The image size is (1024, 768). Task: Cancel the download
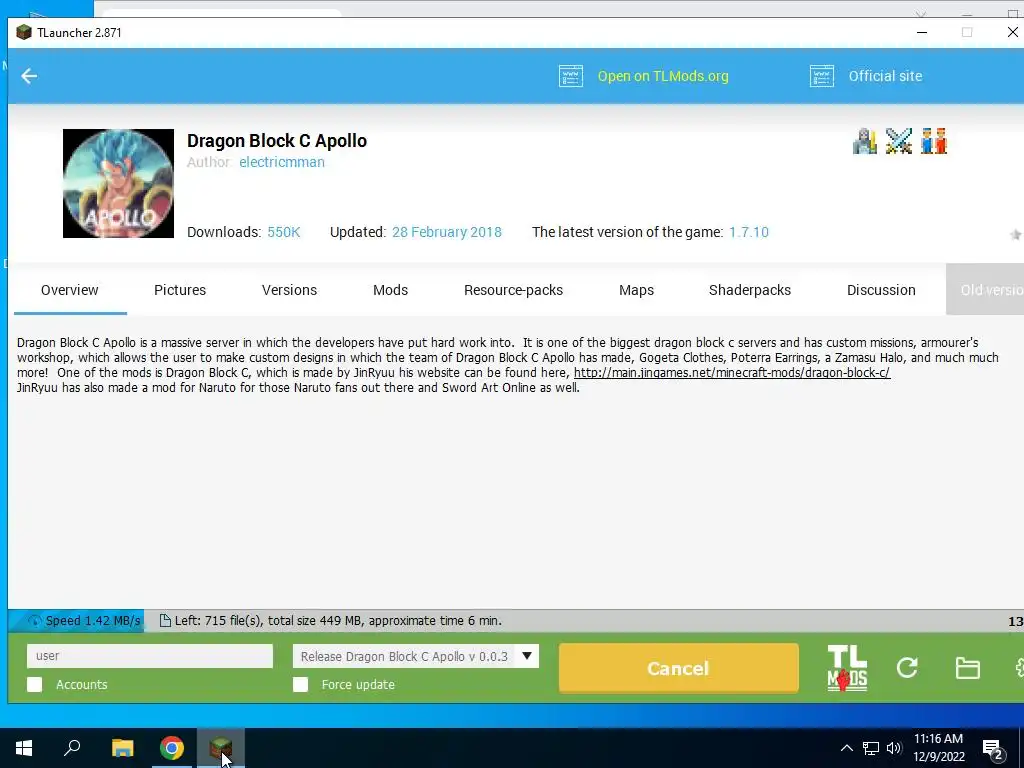coord(679,668)
